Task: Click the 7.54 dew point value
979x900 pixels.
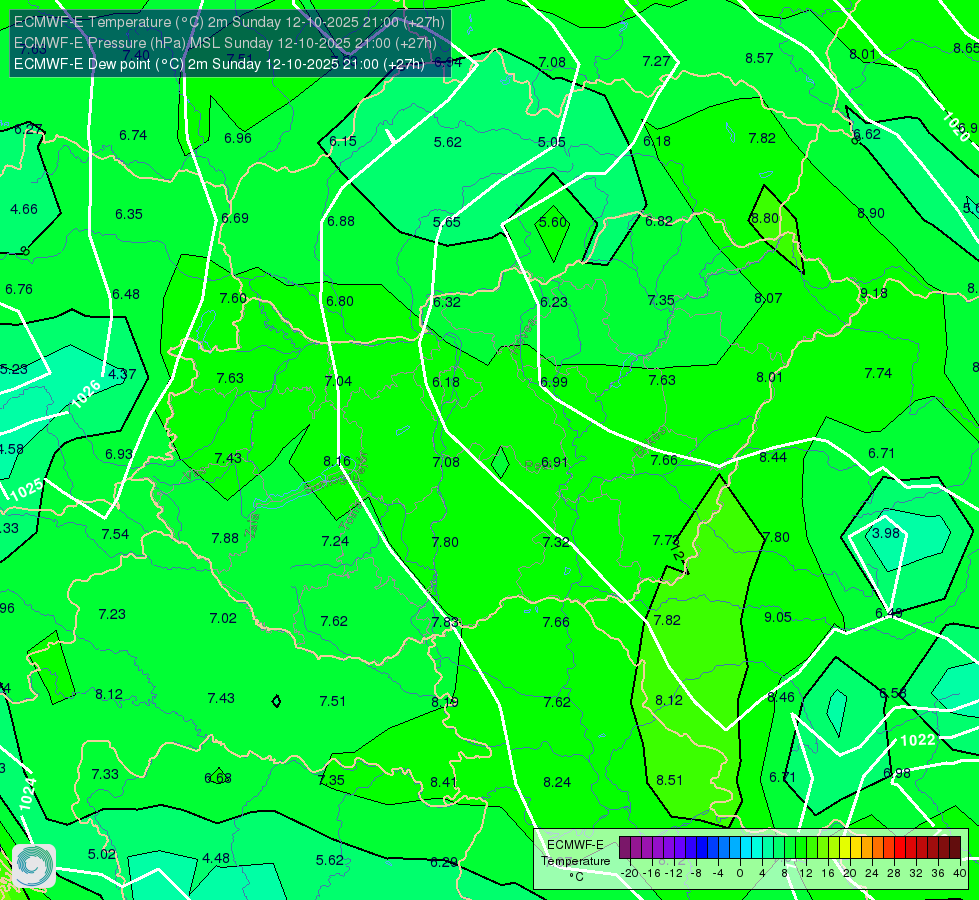Action: pos(115,534)
